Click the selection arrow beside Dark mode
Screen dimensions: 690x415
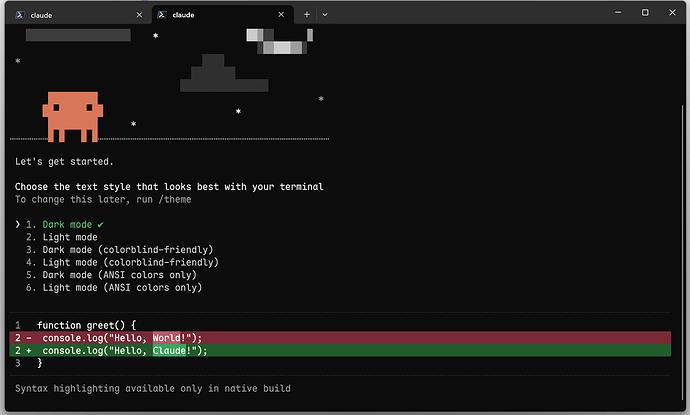tap(18, 224)
